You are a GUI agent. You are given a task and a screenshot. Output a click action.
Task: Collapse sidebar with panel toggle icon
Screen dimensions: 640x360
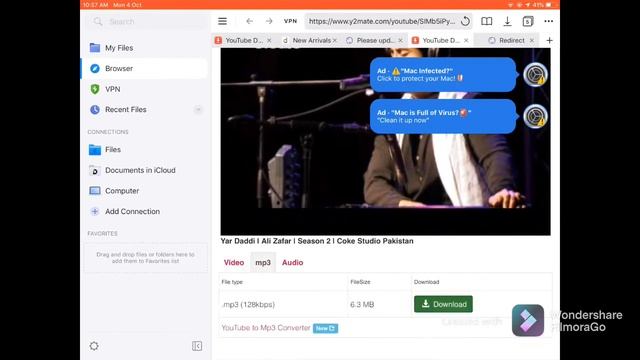click(197, 346)
